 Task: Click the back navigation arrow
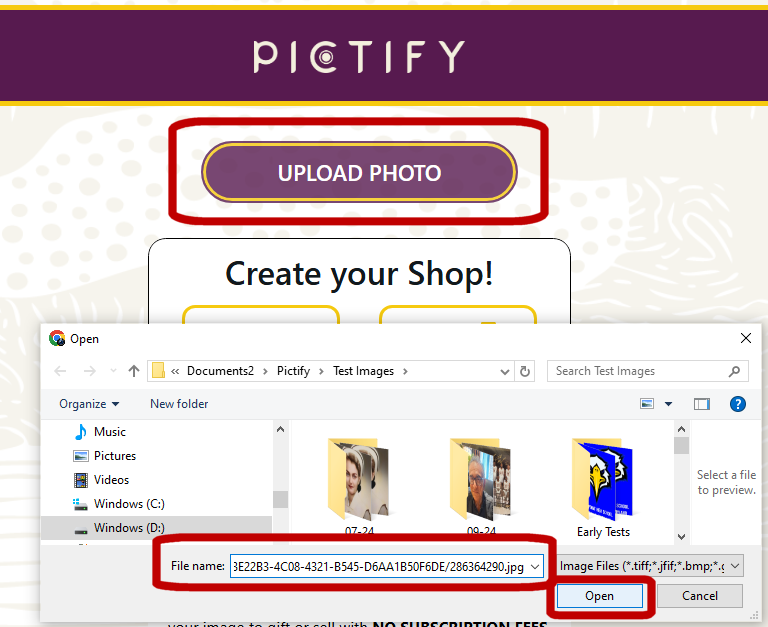point(60,371)
